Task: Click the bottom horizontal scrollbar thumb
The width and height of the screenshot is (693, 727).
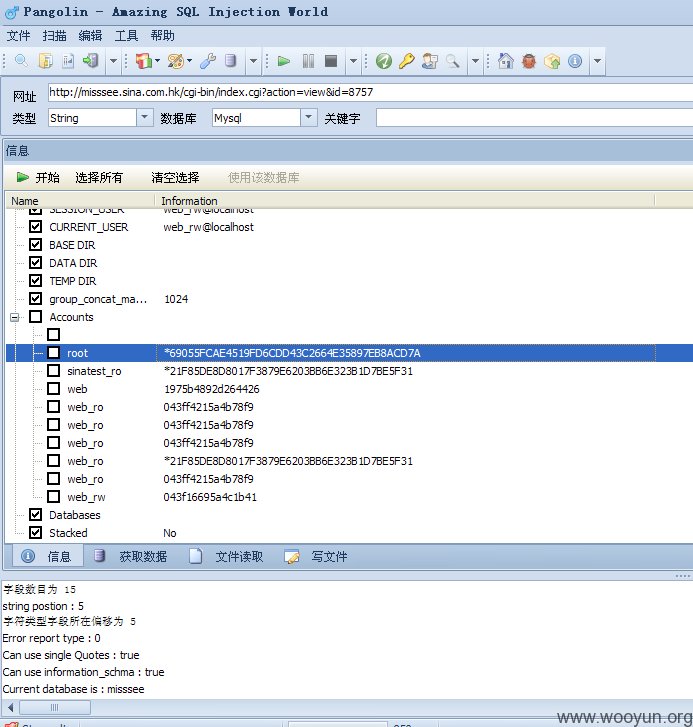Action: click(55, 708)
